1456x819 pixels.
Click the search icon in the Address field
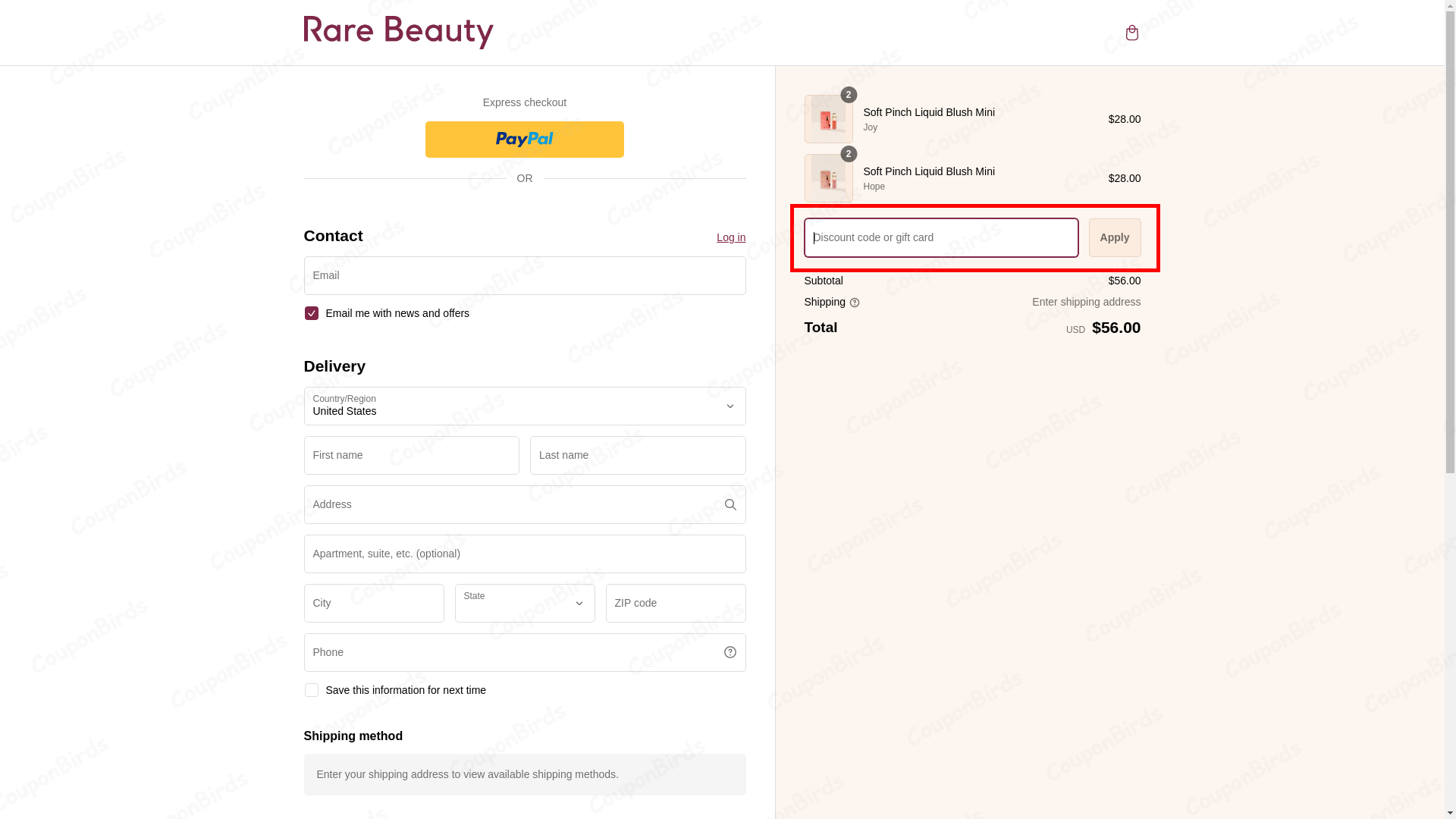point(730,504)
